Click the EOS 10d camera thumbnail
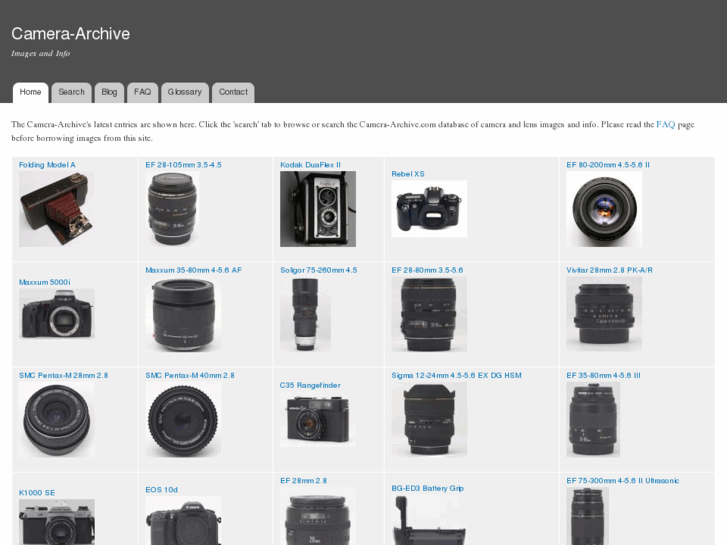727x545 pixels. (183, 520)
